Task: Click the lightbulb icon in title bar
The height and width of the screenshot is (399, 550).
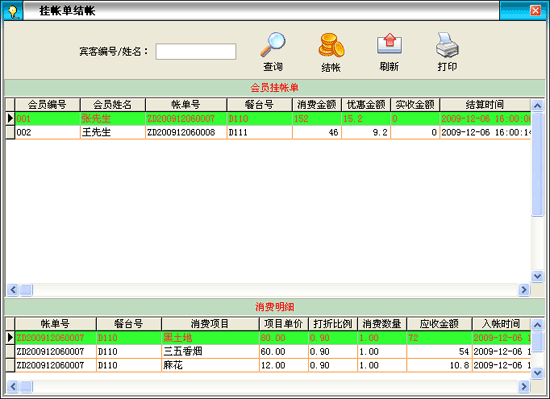Action: click(13, 12)
